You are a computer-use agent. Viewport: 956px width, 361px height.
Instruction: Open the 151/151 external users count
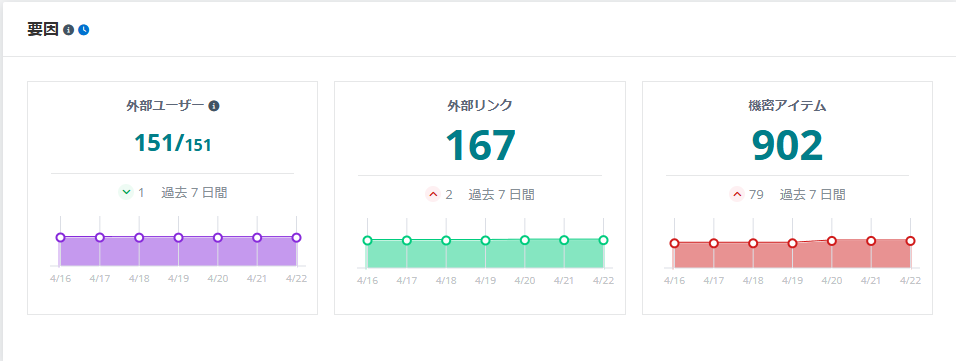pyautogui.click(x=173, y=143)
